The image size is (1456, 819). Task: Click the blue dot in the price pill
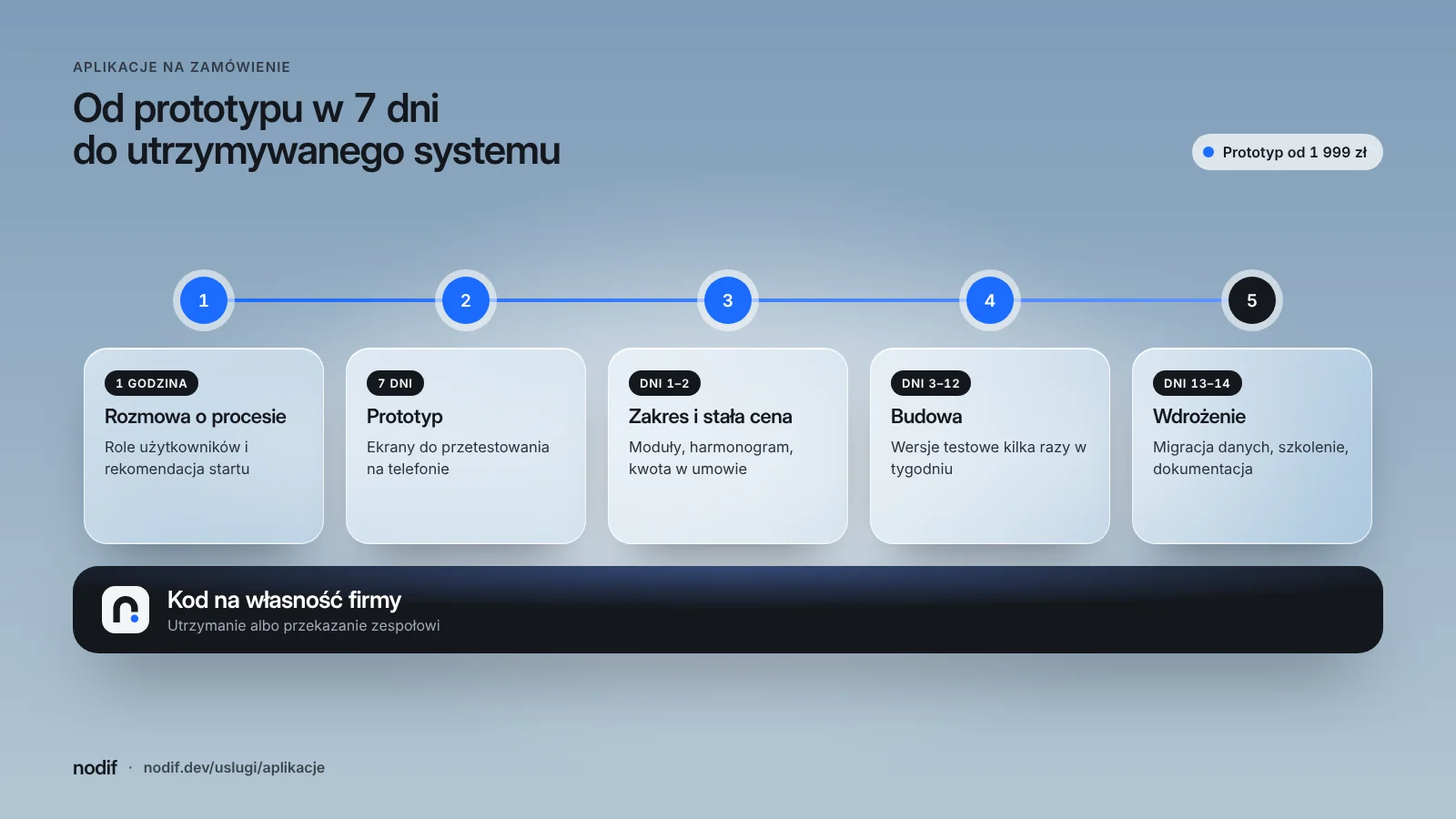click(1208, 152)
